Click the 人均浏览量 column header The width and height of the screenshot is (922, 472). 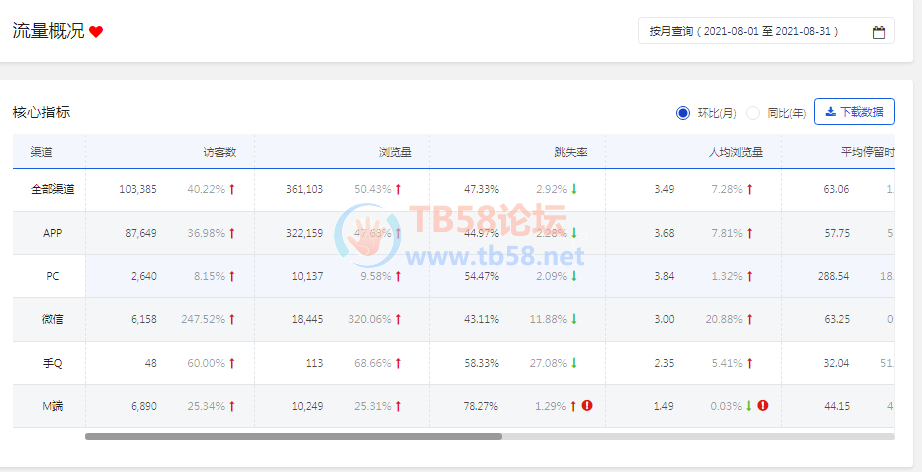735,153
